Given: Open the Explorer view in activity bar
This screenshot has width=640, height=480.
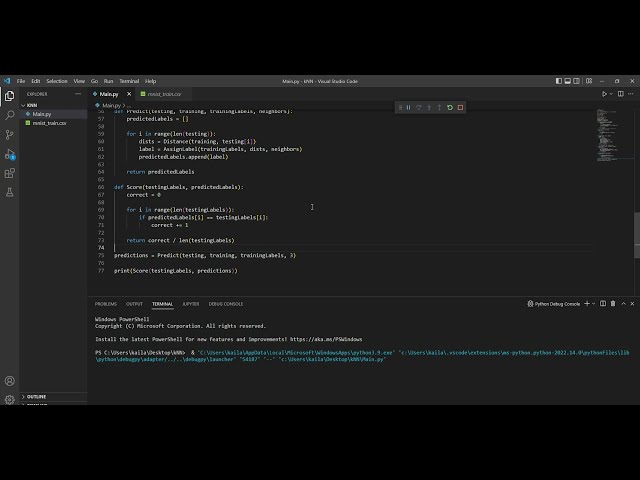Looking at the screenshot, I should 9,96.
